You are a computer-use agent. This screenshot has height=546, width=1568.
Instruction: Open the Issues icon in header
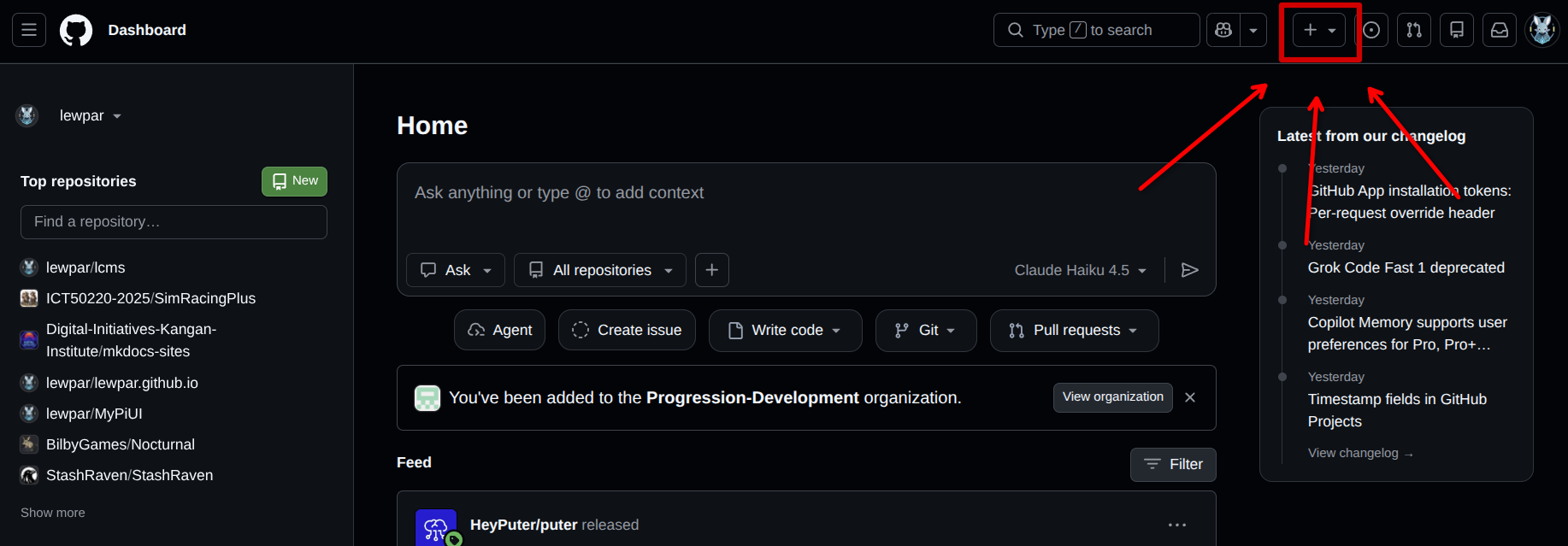point(1371,30)
